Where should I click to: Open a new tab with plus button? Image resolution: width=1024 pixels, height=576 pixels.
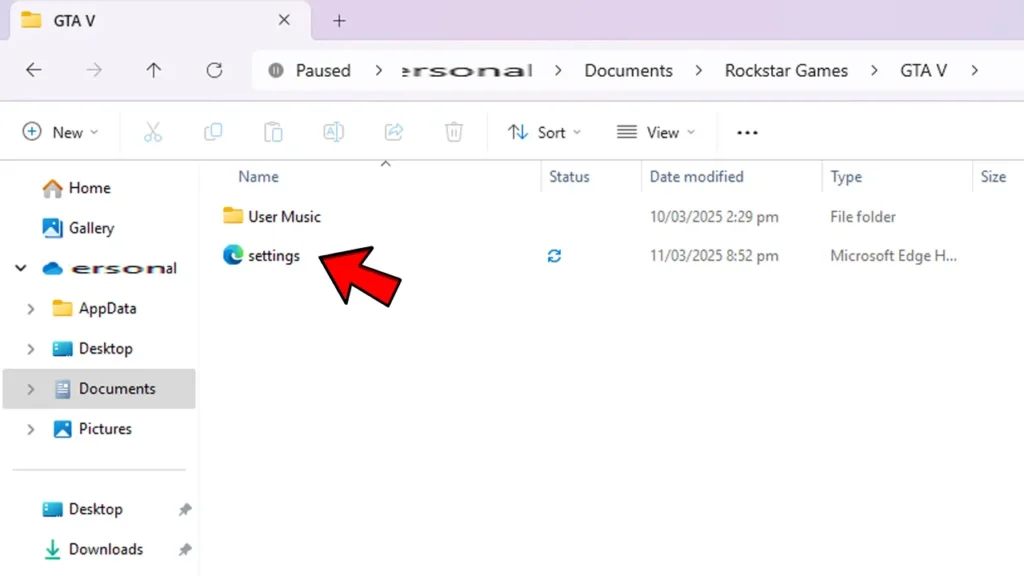[x=339, y=20]
